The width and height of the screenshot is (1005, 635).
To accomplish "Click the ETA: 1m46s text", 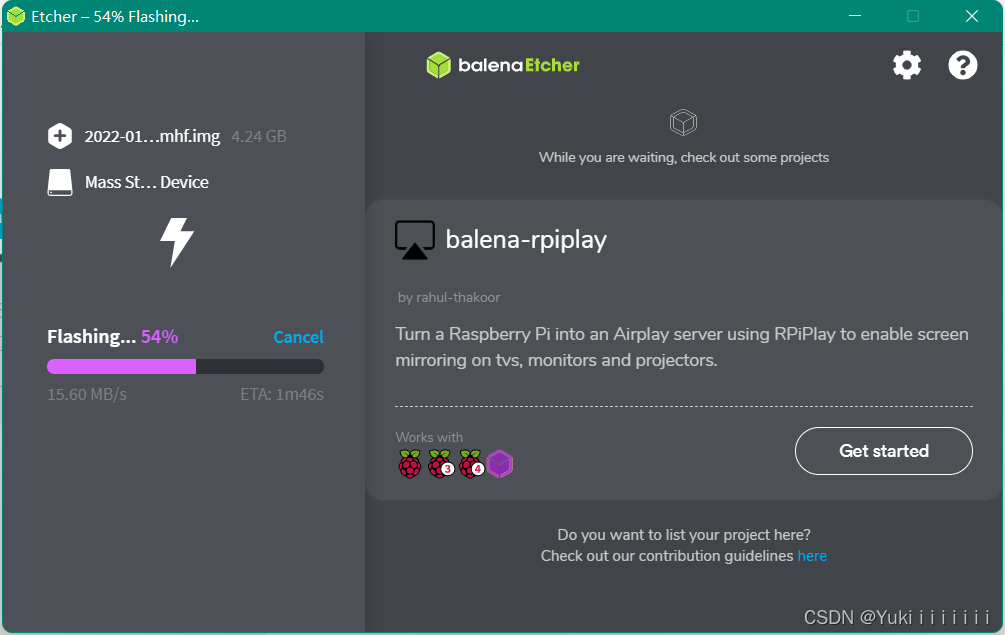I will coord(282,394).
